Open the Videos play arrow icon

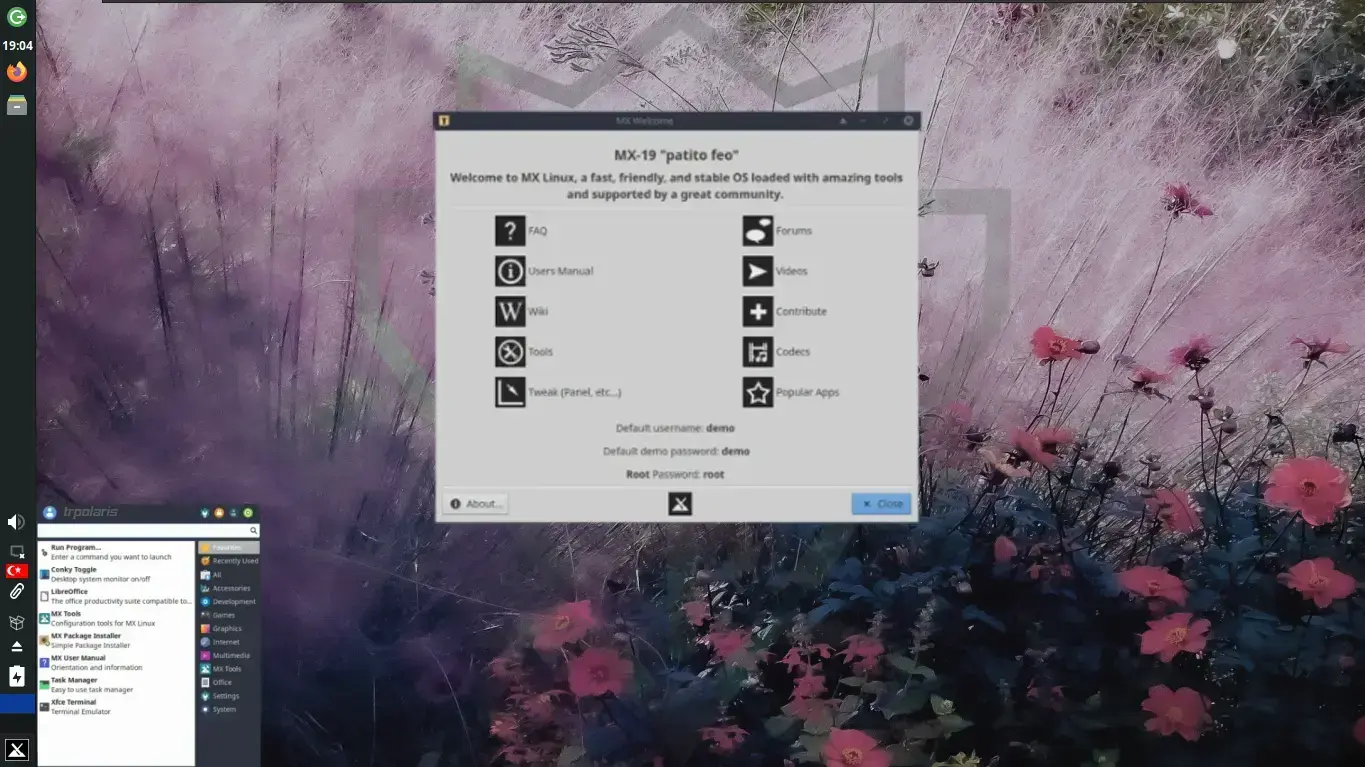(x=758, y=271)
